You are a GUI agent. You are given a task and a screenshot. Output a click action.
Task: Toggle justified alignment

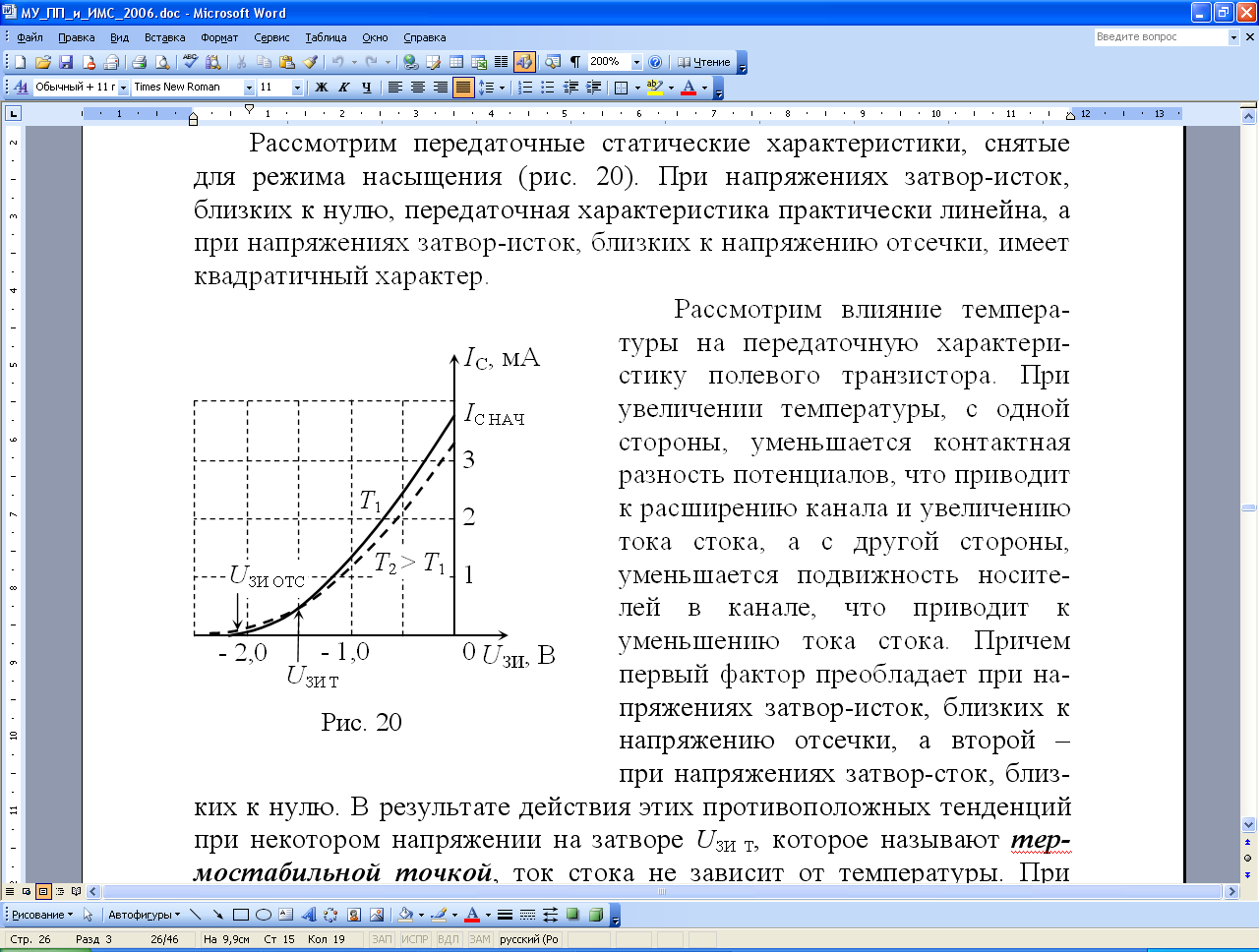pos(462,88)
